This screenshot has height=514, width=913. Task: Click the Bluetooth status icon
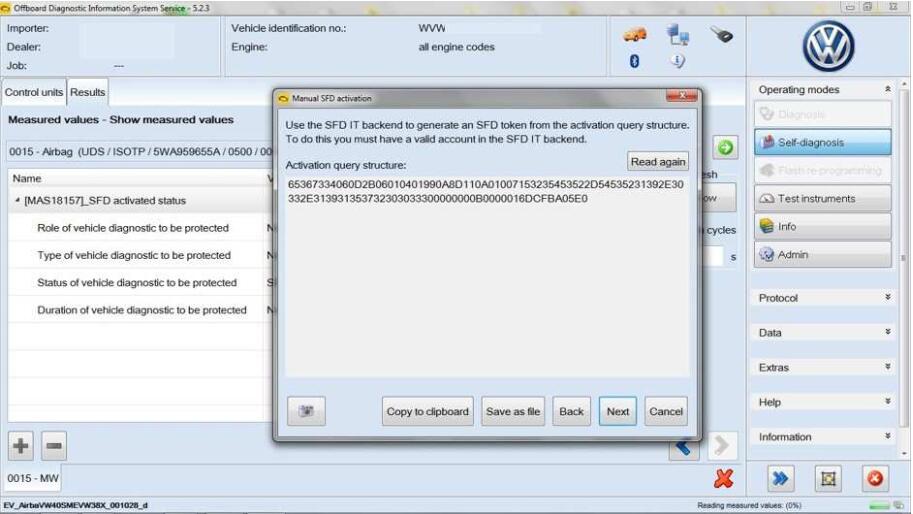[x=634, y=61]
